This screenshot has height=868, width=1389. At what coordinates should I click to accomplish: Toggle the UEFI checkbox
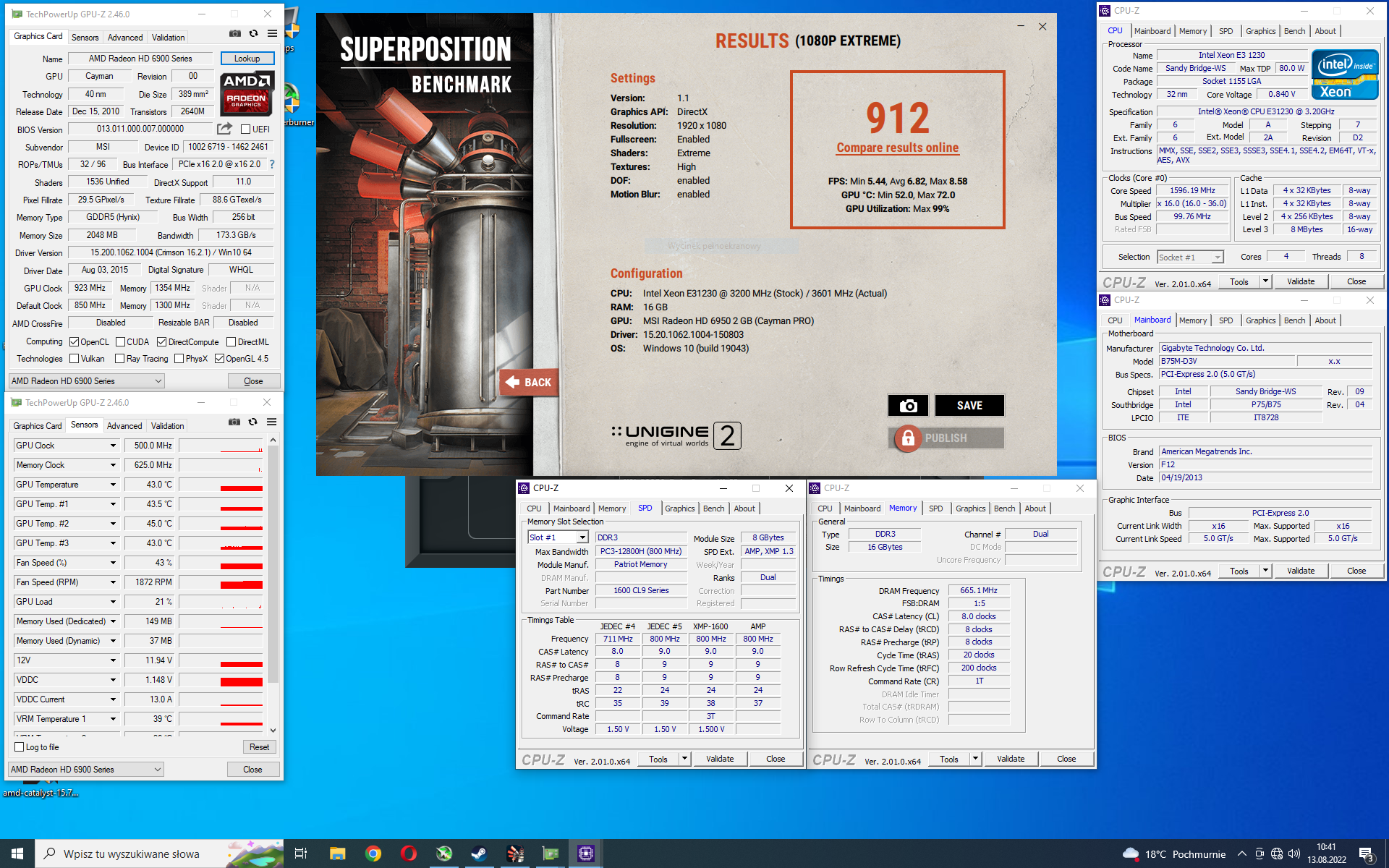(245, 129)
